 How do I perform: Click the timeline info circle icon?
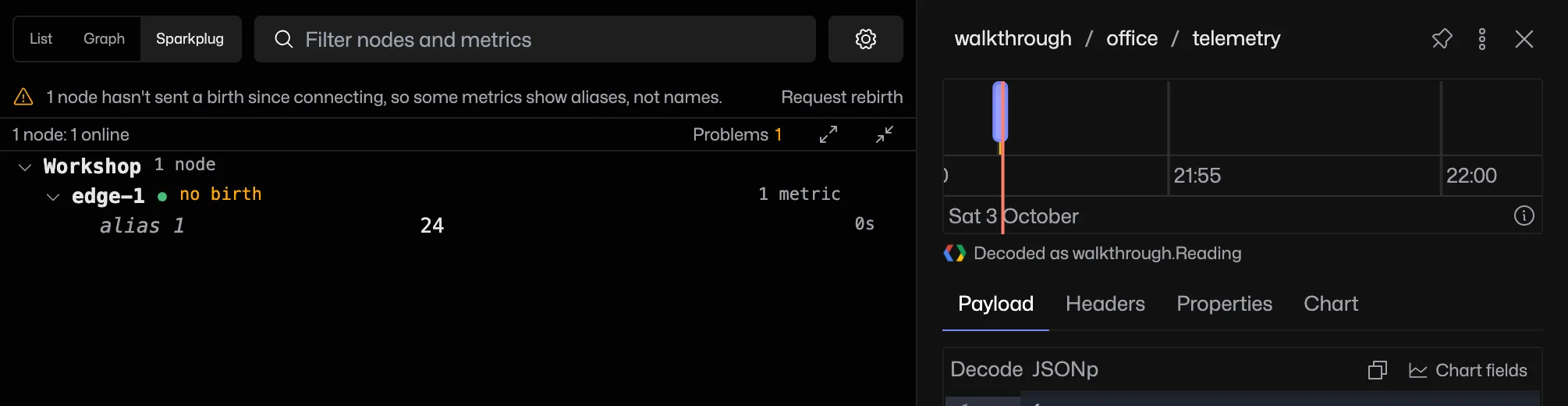[x=1524, y=215]
